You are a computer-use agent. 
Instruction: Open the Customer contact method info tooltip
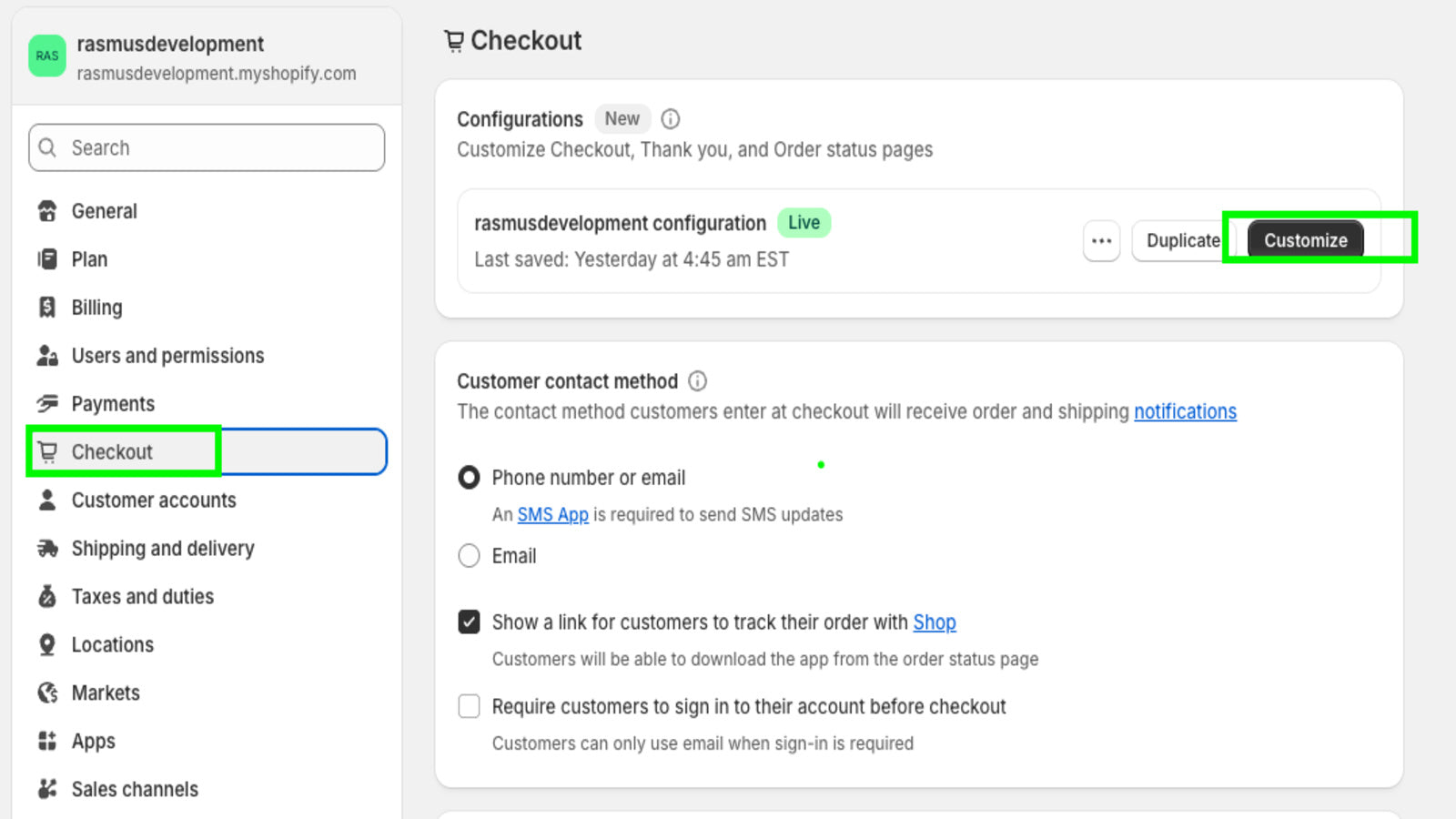point(697,380)
